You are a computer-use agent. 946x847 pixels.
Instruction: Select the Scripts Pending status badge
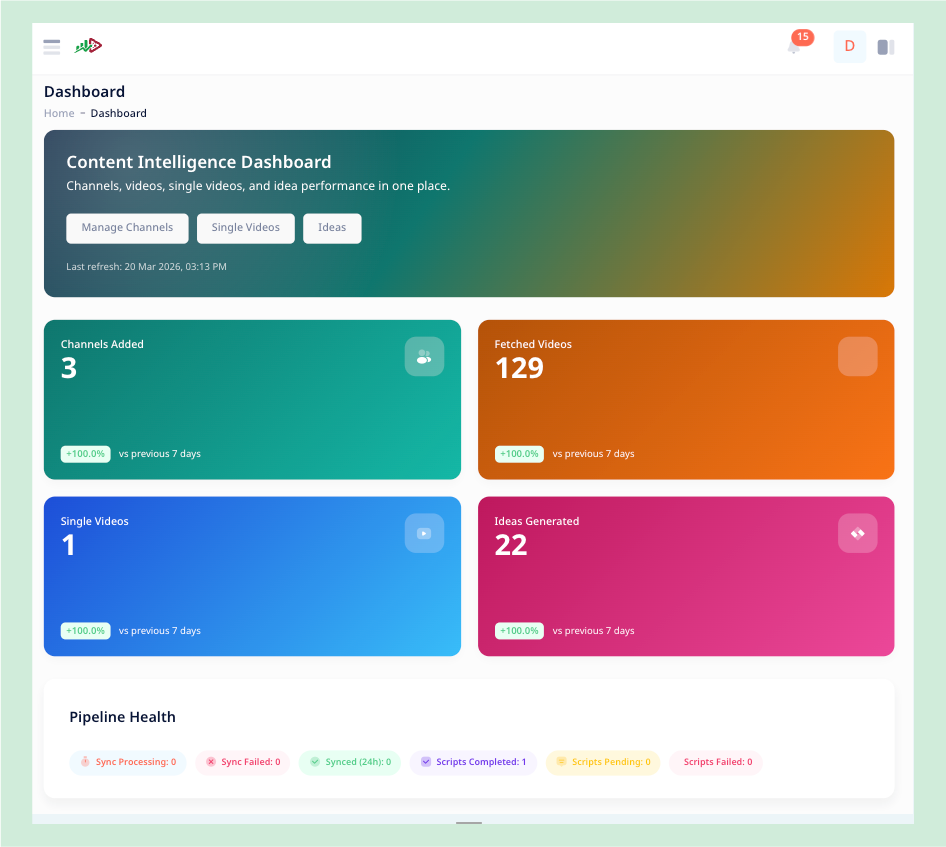click(603, 762)
